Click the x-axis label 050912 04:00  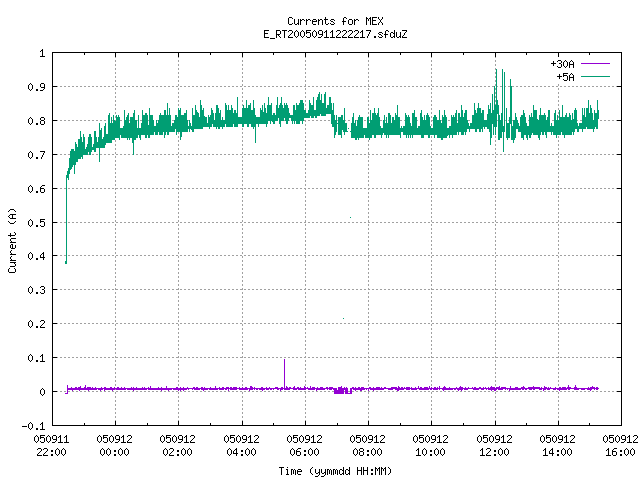(x=241, y=446)
